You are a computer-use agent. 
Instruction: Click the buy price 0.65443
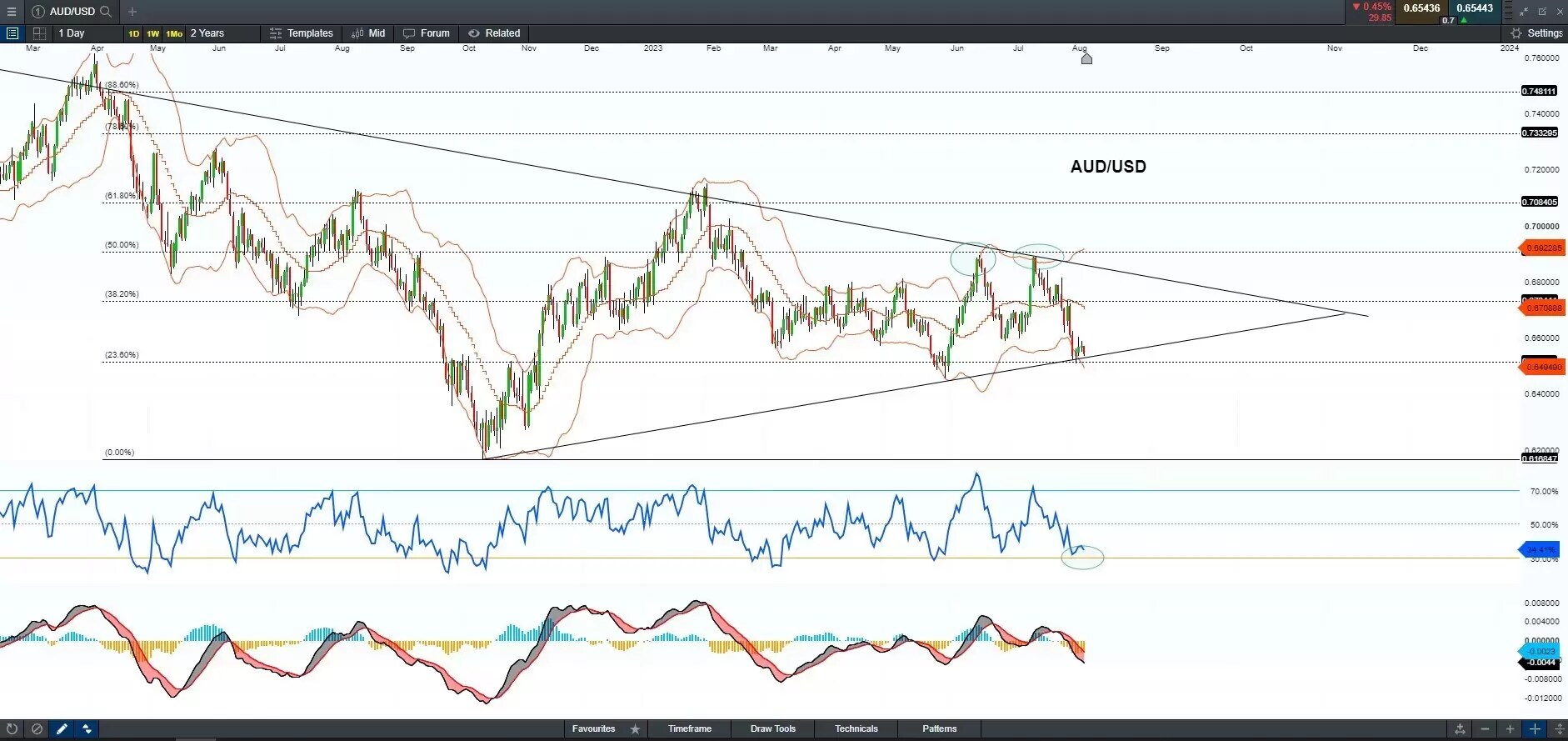click(x=1475, y=8)
